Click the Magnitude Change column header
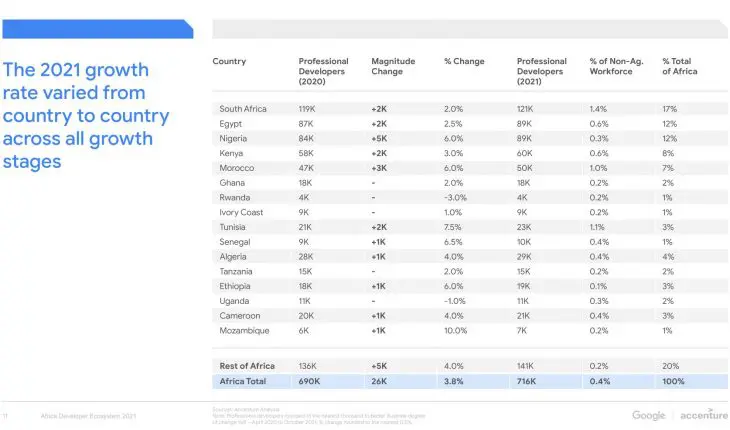 click(x=392, y=67)
